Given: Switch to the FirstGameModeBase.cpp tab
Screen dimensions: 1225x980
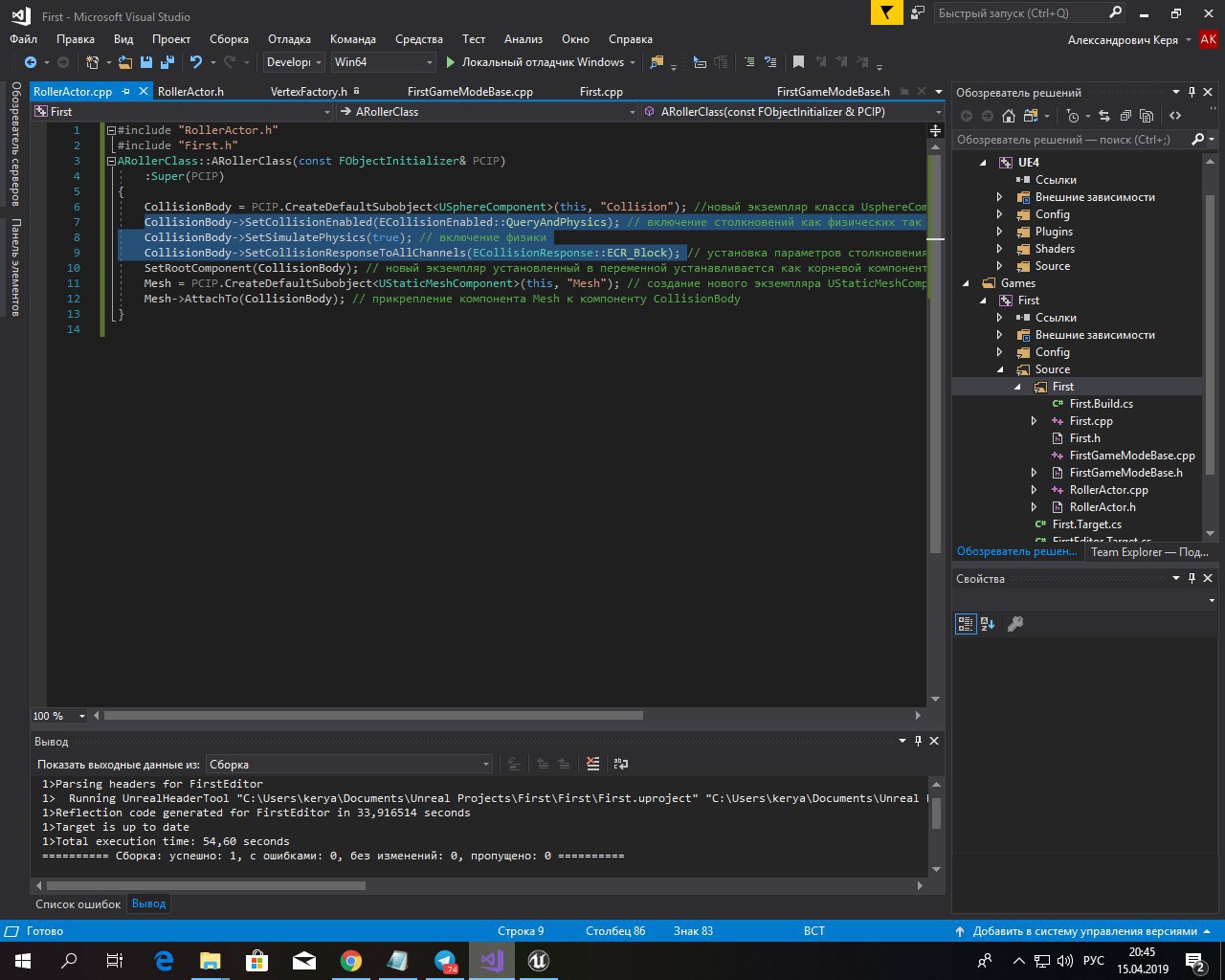Looking at the screenshot, I should click(x=470, y=92).
